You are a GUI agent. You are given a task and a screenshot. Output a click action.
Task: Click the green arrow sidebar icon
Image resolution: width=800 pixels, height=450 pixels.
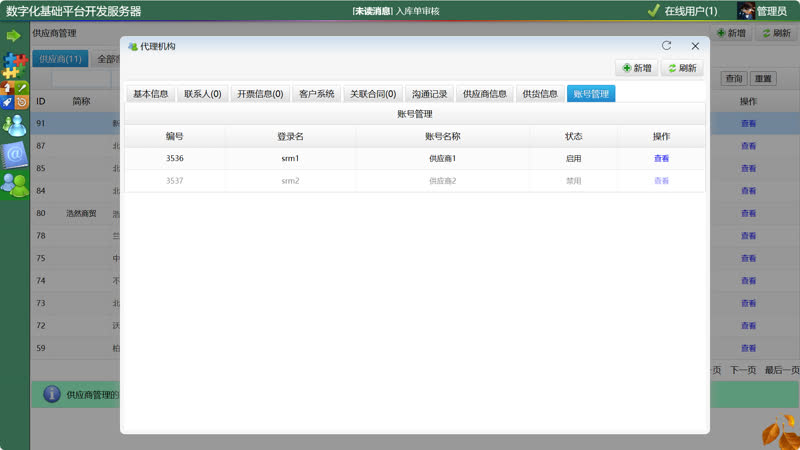14,35
